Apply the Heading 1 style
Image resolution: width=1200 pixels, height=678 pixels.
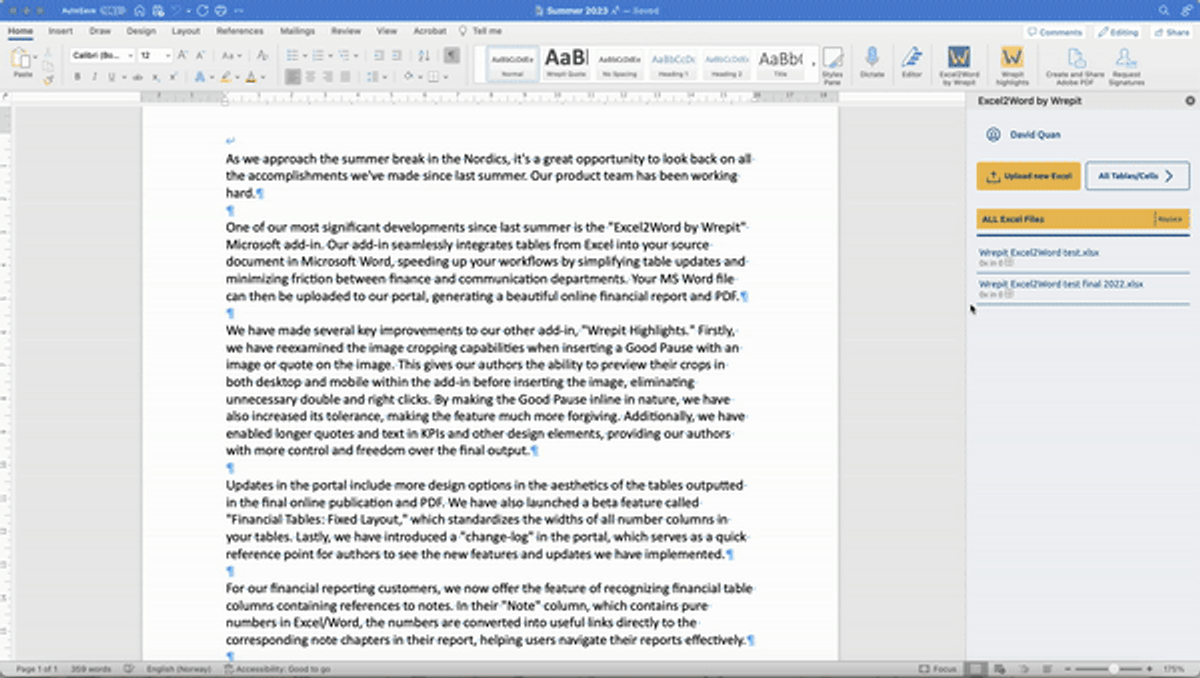(672, 64)
